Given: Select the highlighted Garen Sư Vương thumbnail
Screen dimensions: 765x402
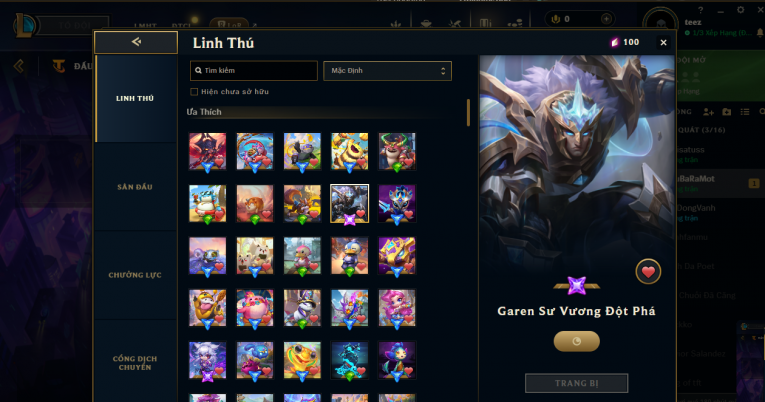Looking at the screenshot, I should pyautogui.click(x=349, y=203).
